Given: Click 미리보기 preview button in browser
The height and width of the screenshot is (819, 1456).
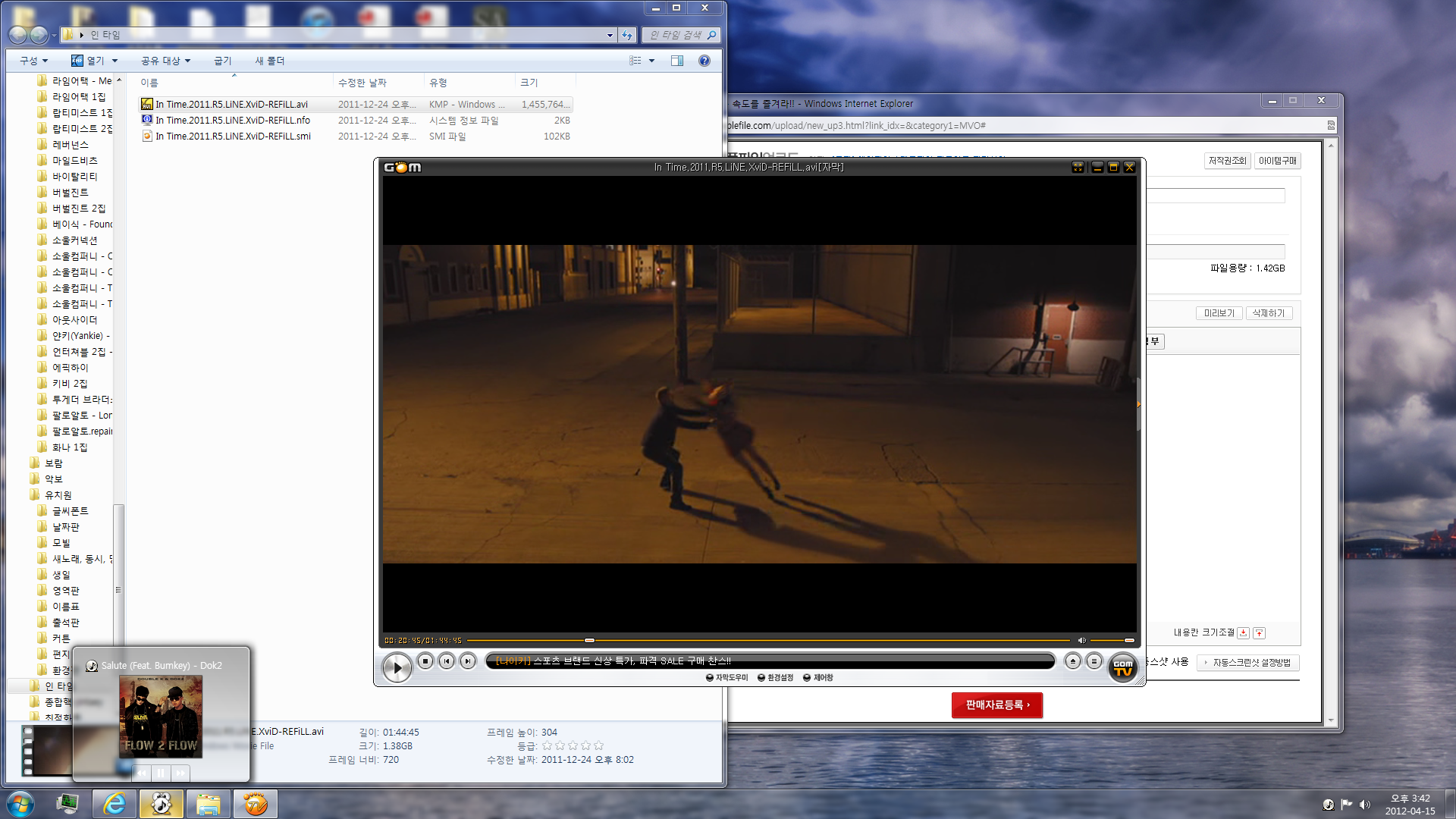Looking at the screenshot, I should (x=1219, y=313).
